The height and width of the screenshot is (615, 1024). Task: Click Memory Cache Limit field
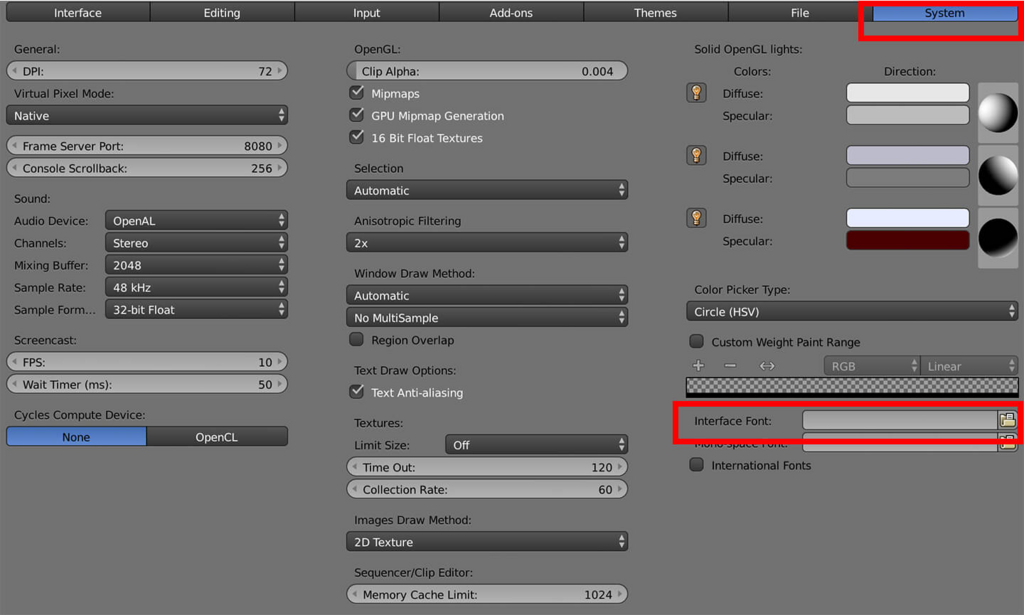tap(487, 594)
